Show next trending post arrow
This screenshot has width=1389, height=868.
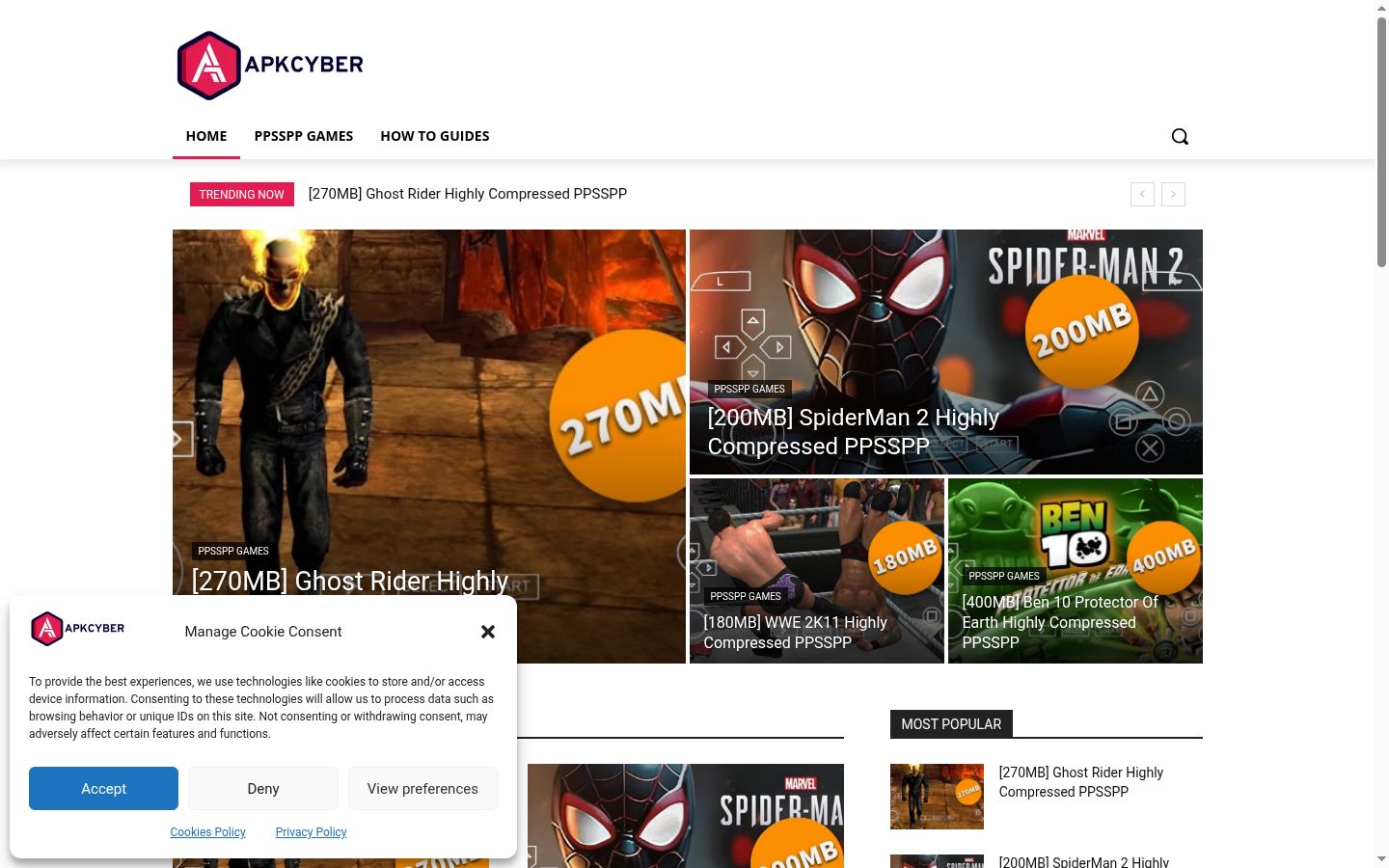point(1173,194)
